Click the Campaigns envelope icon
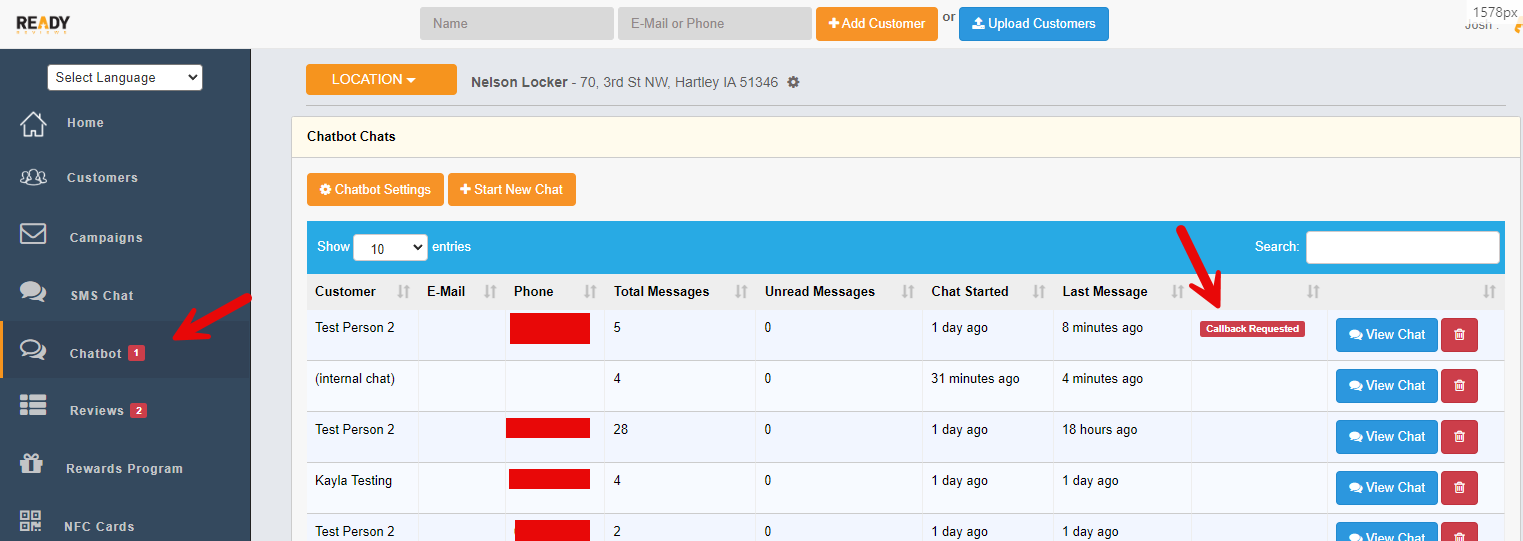The height and width of the screenshot is (541, 1523). pyautogui.click(x=33, y=234)
